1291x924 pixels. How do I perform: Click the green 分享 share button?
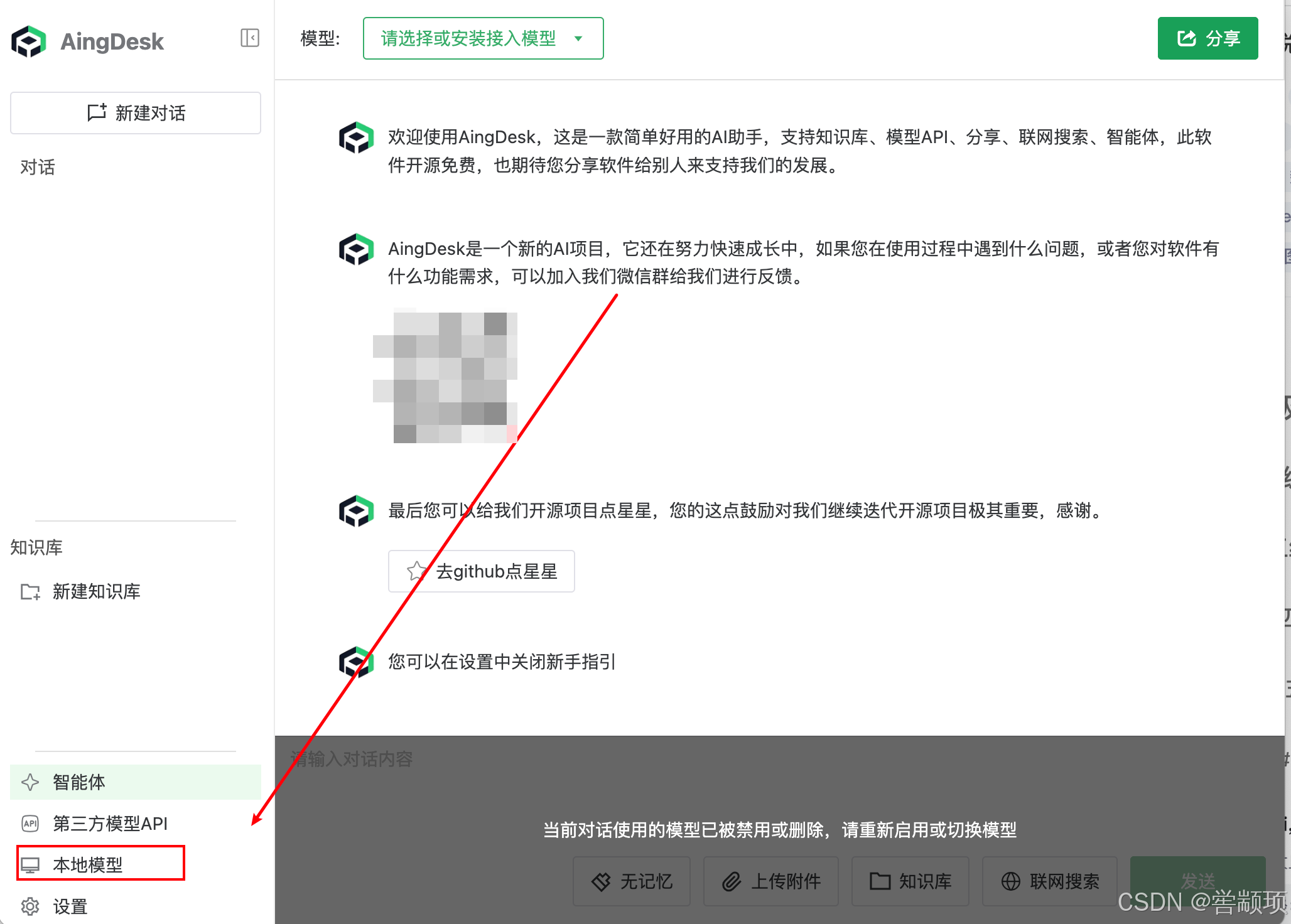coord(1207,38)
